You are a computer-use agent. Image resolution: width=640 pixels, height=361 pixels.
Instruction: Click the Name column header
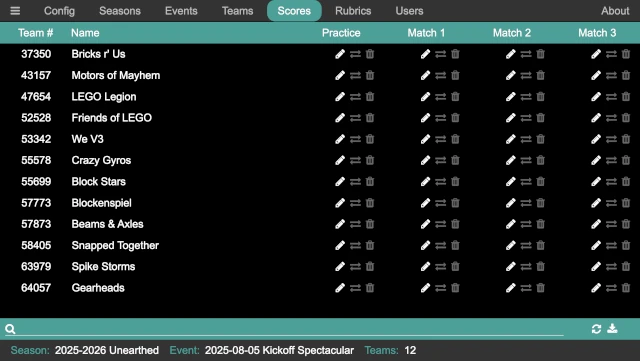coord(85,33)
